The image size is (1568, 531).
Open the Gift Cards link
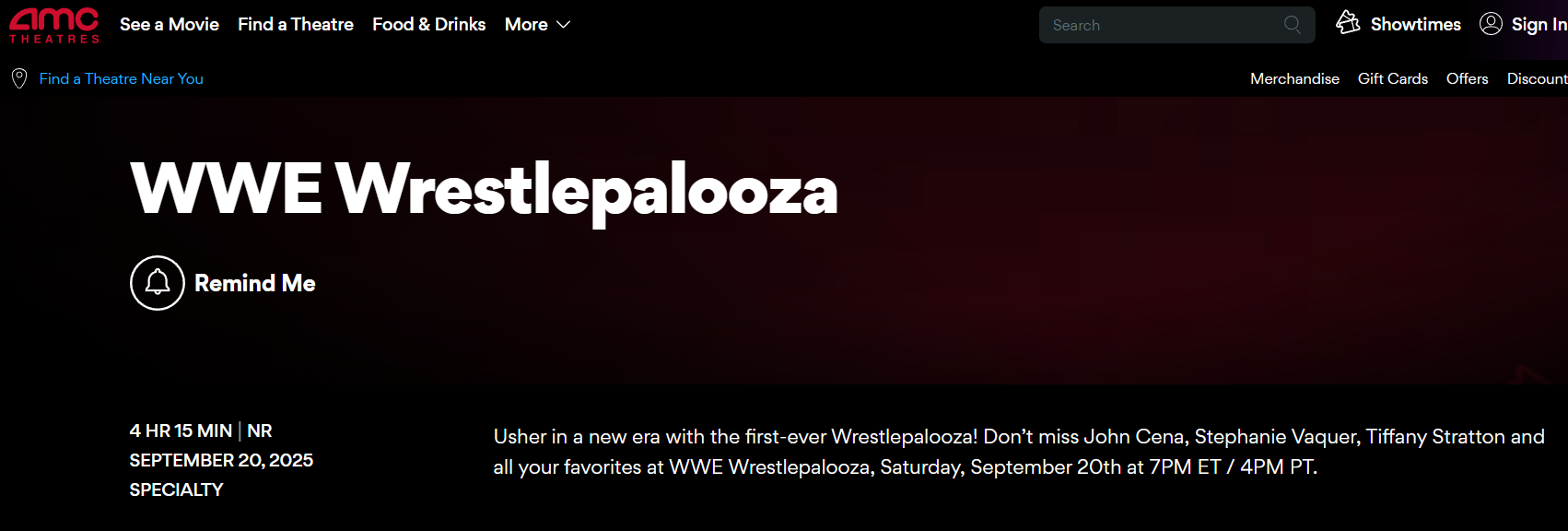[1392, 79]
